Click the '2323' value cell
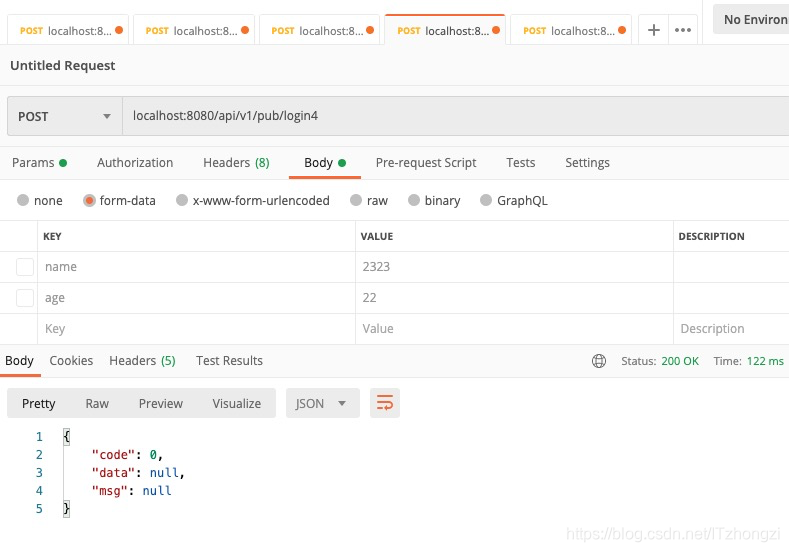Viewport: 789px width, 552px height. click(x=514, y=267)
